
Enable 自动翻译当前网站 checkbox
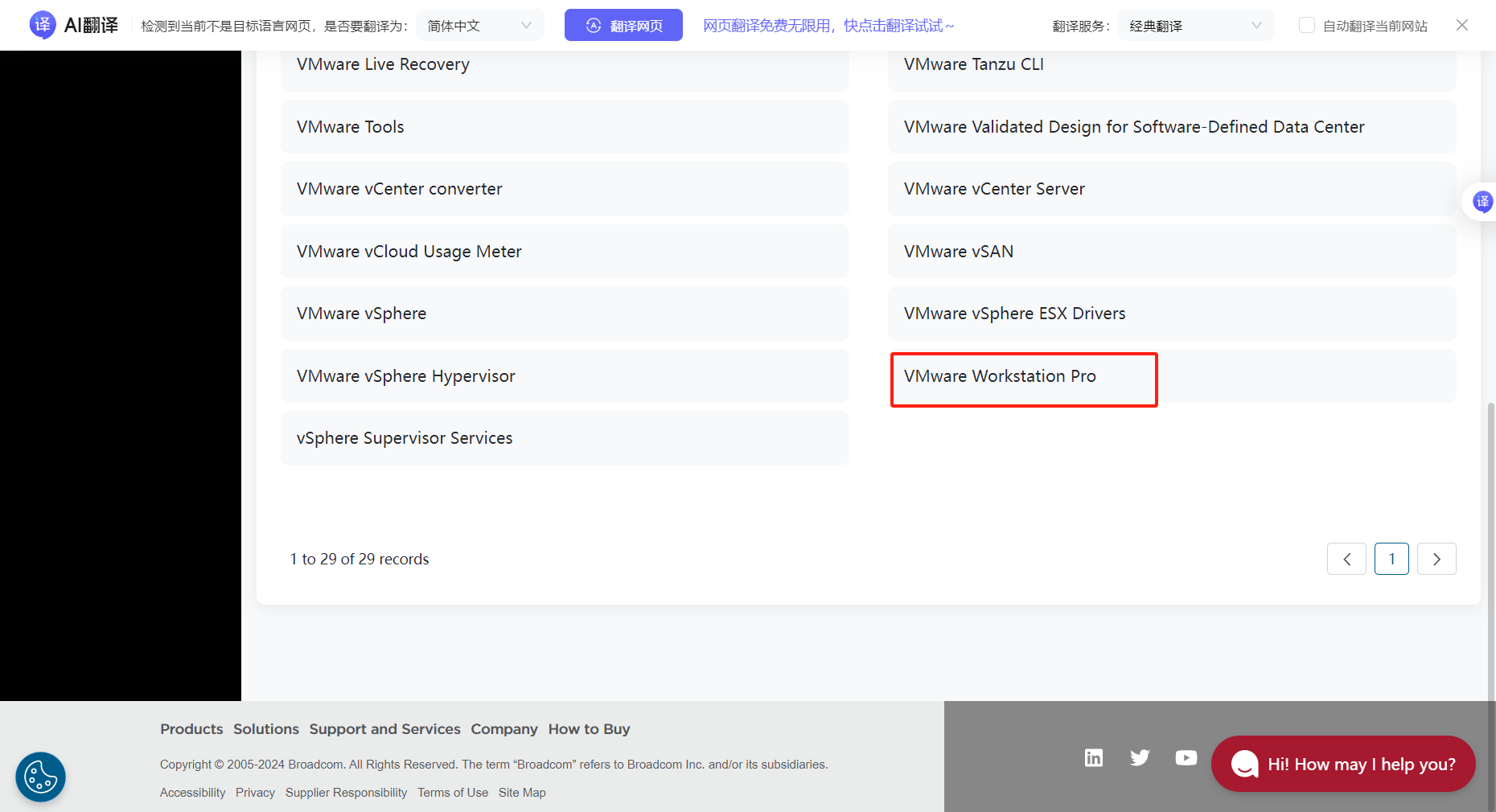(x=1307, y=26)
